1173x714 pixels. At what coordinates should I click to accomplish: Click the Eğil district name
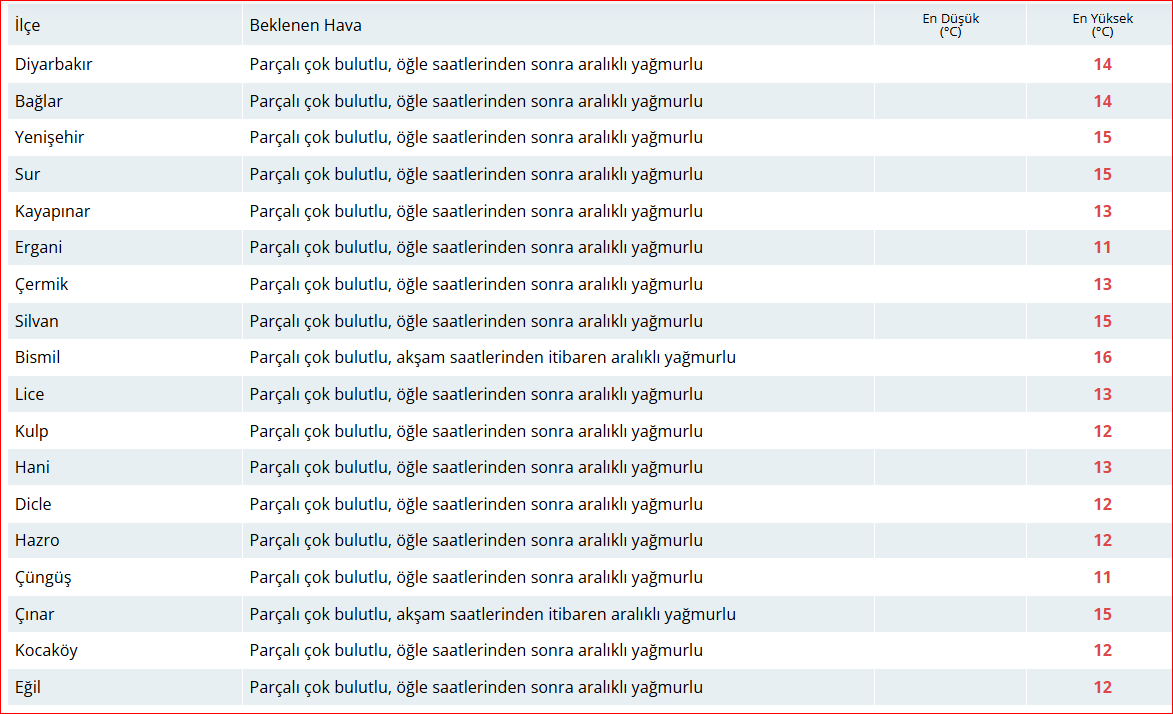pos(28,687)
